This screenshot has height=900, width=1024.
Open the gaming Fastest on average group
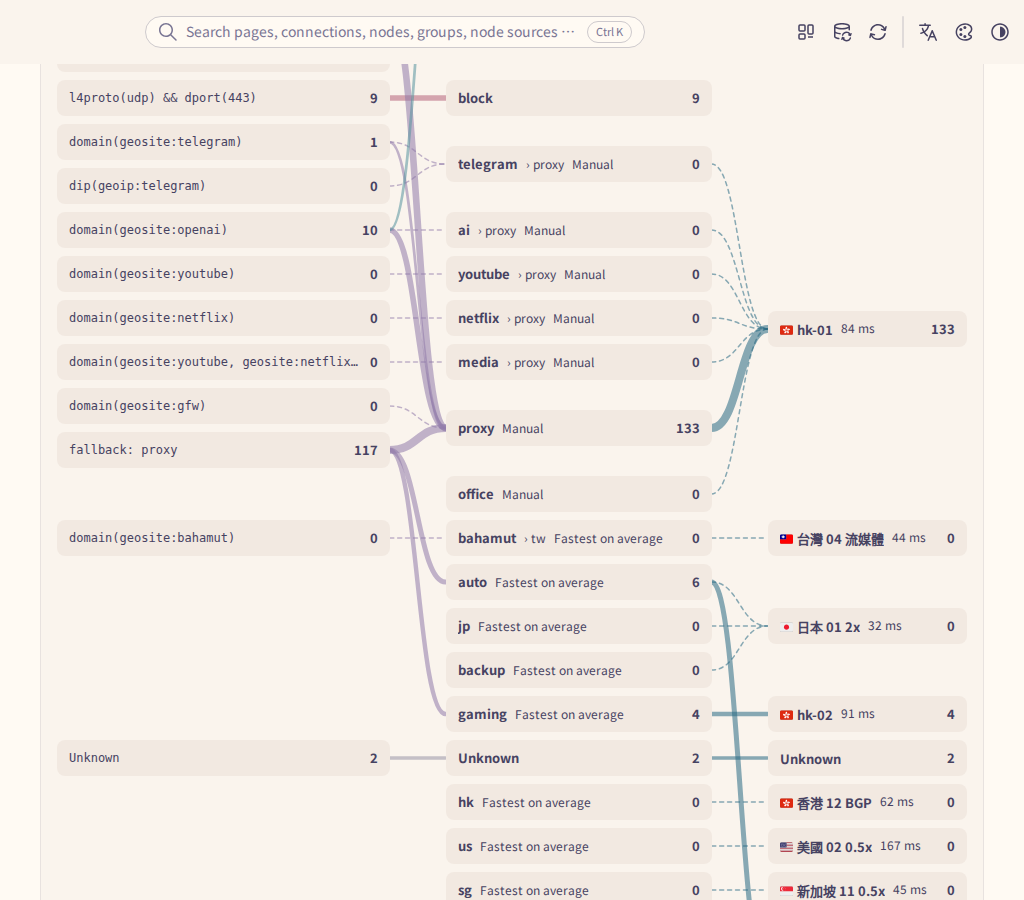point(579,715)
